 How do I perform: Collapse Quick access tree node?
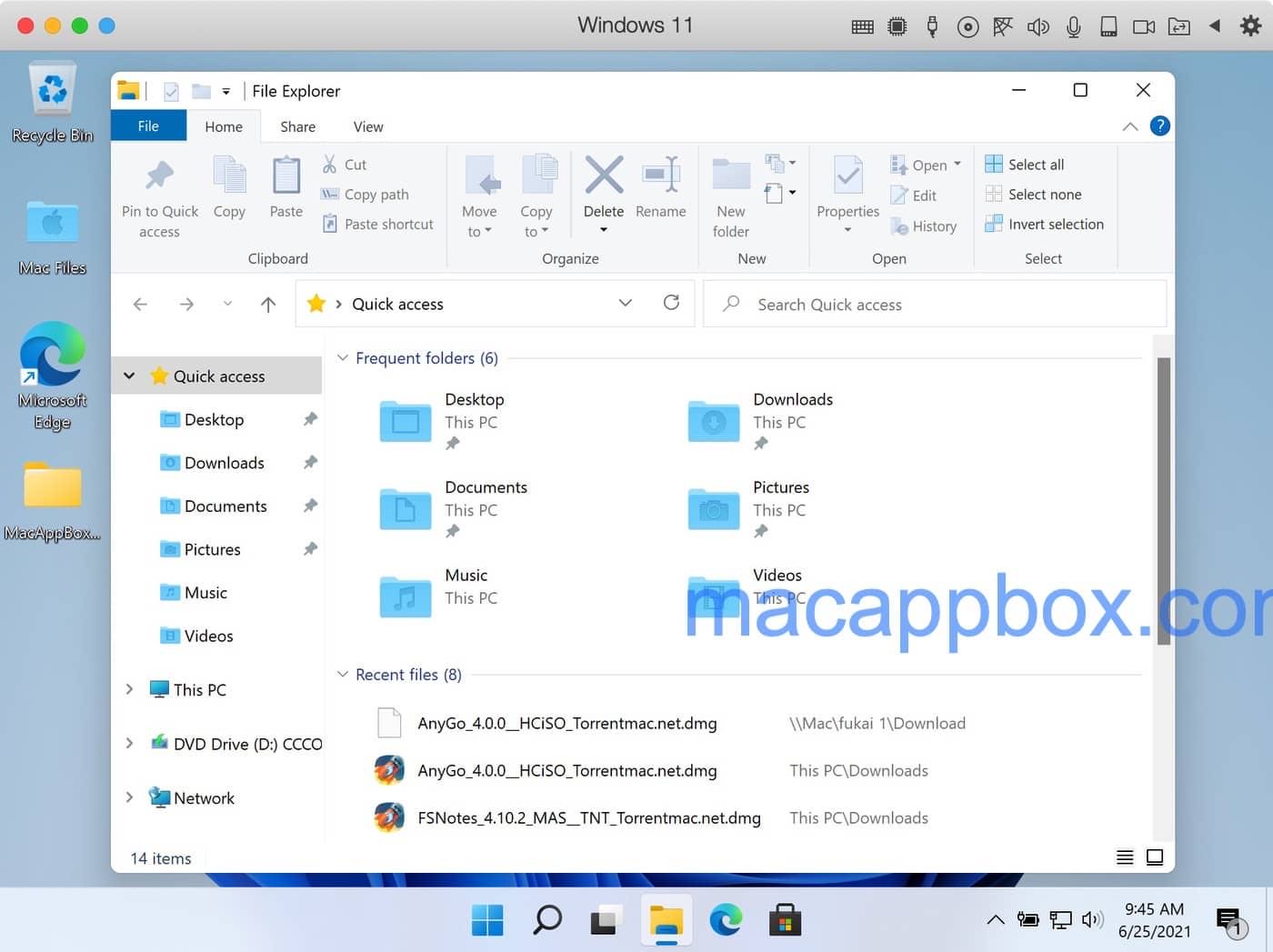(129, 376)
